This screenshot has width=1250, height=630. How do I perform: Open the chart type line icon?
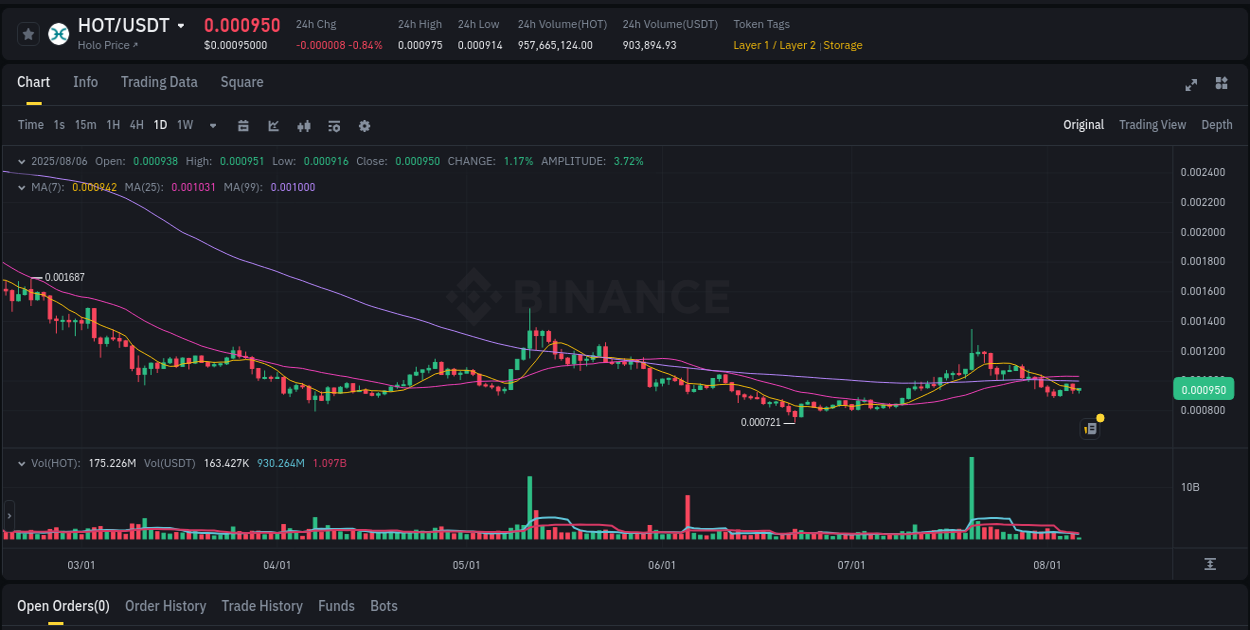point(272,125)
